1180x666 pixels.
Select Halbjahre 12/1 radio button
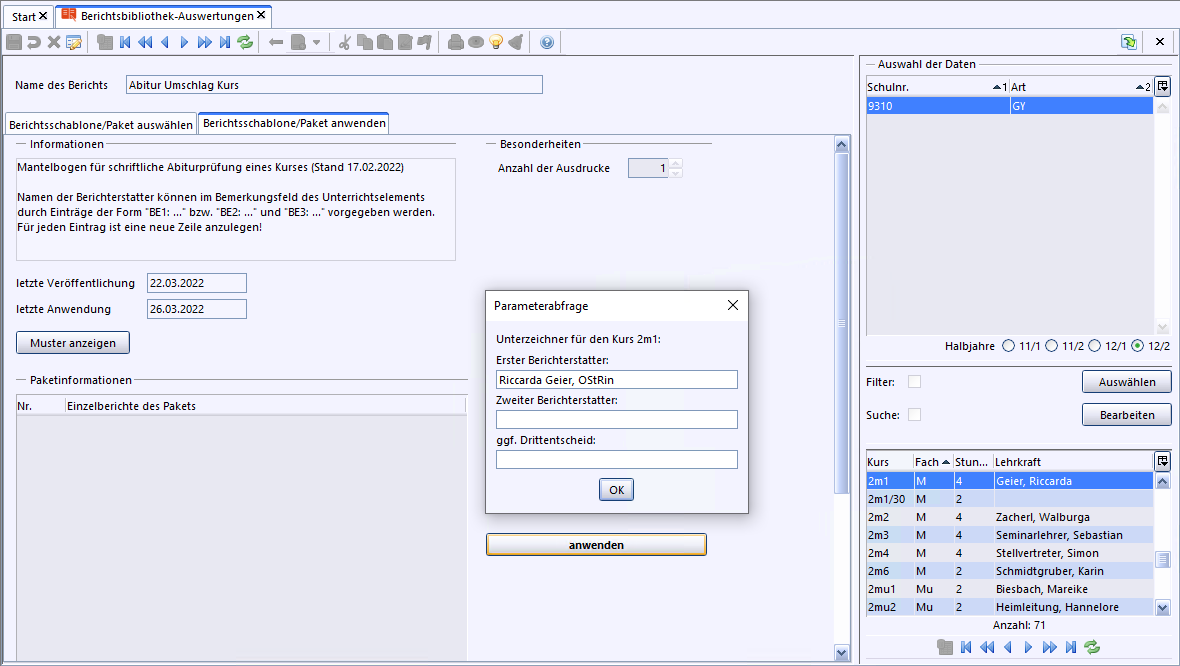point(1094,345)
